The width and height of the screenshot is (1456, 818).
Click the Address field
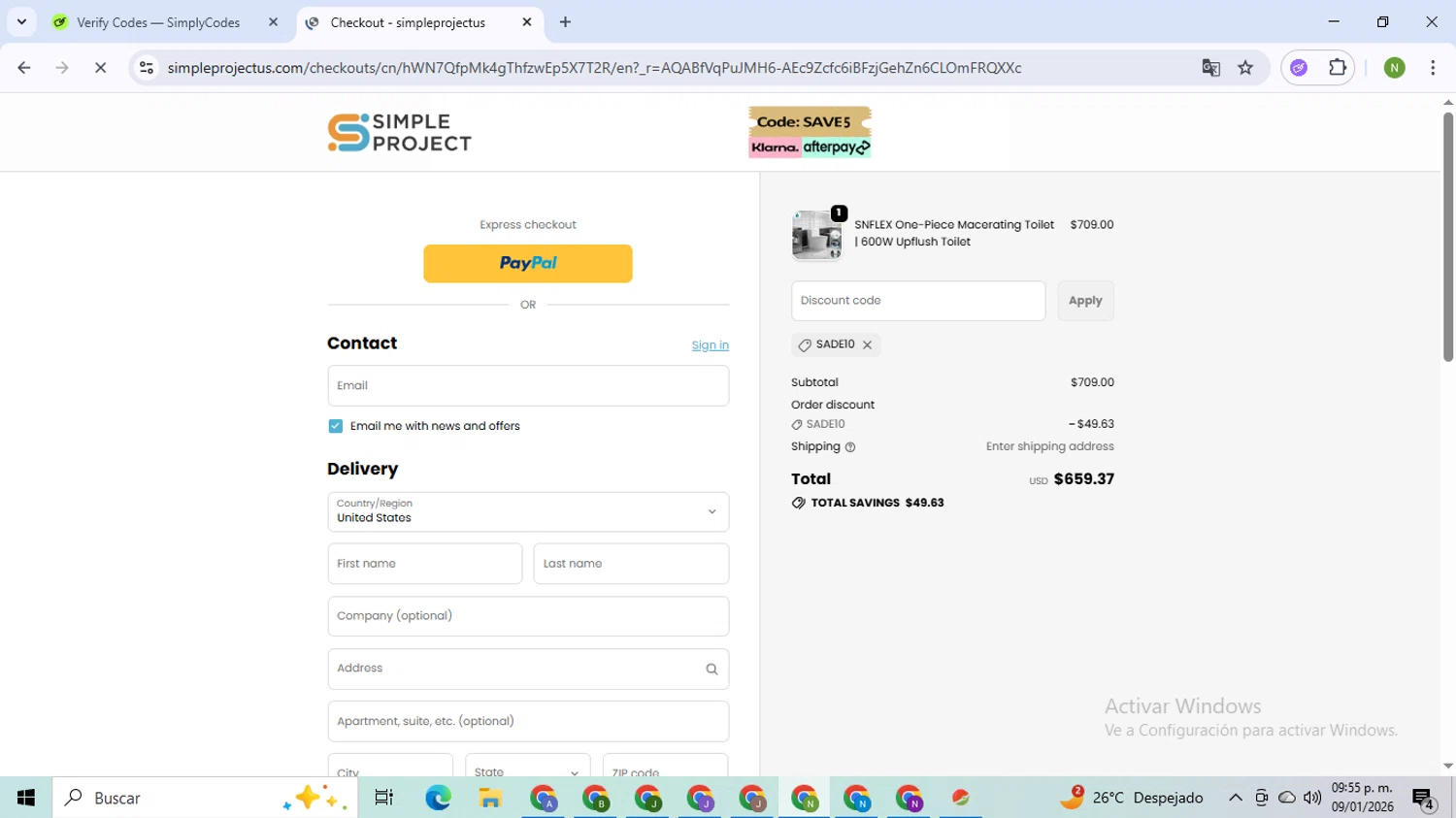528,669
